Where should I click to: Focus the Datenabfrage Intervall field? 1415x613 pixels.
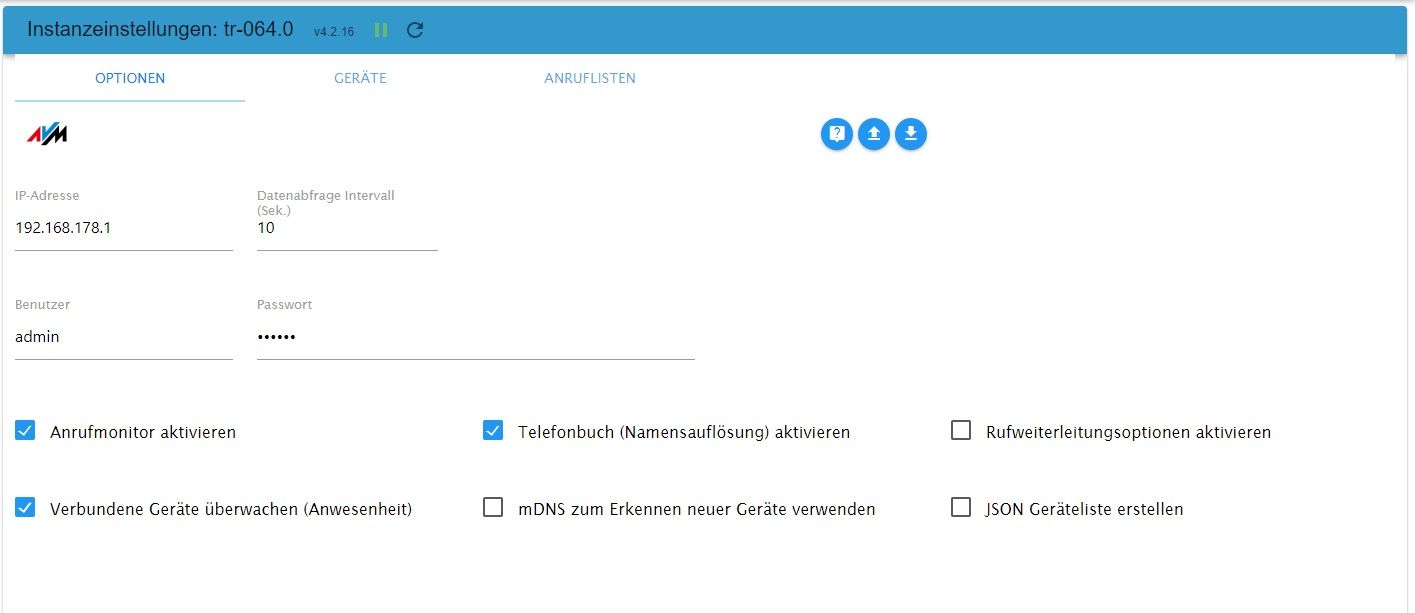(347, 228)
